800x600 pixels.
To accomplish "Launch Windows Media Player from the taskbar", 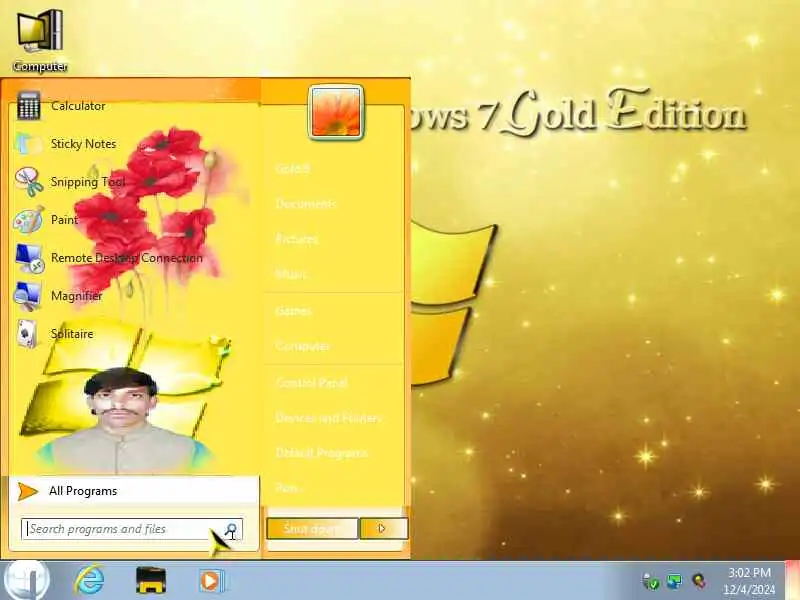I will pos(211,581).
